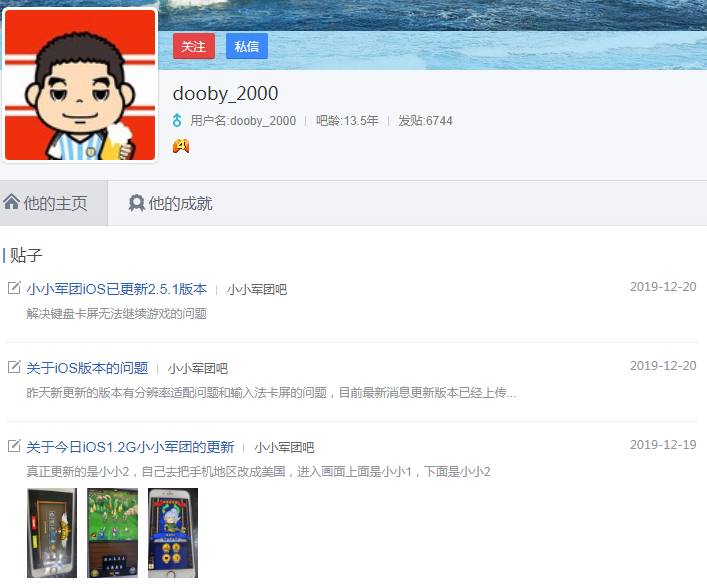Image resolution: width=707 pixels, height=584 pixels.
Task: Click the male gender icon before 用户名
Action: (177, 120)
